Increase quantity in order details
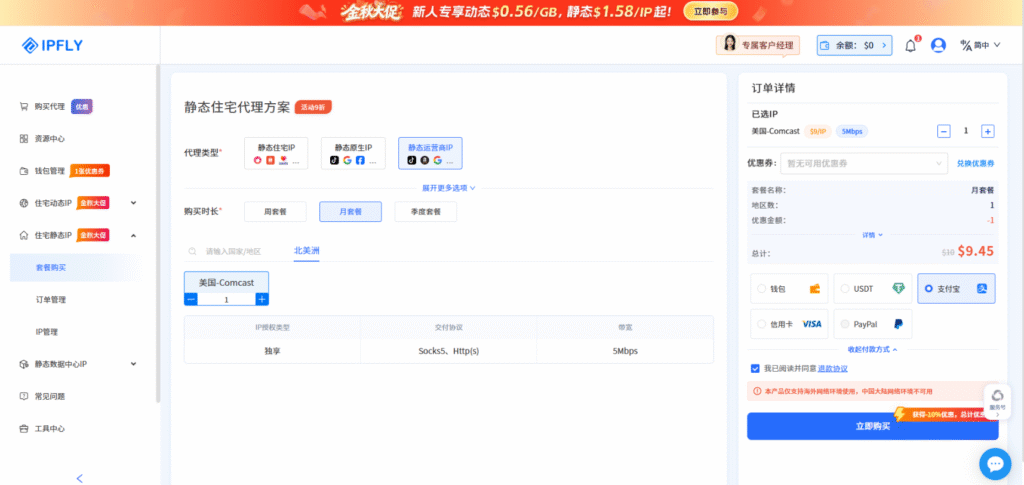Viewport: 1024px width, 485px height. click(x=987, y=131)
